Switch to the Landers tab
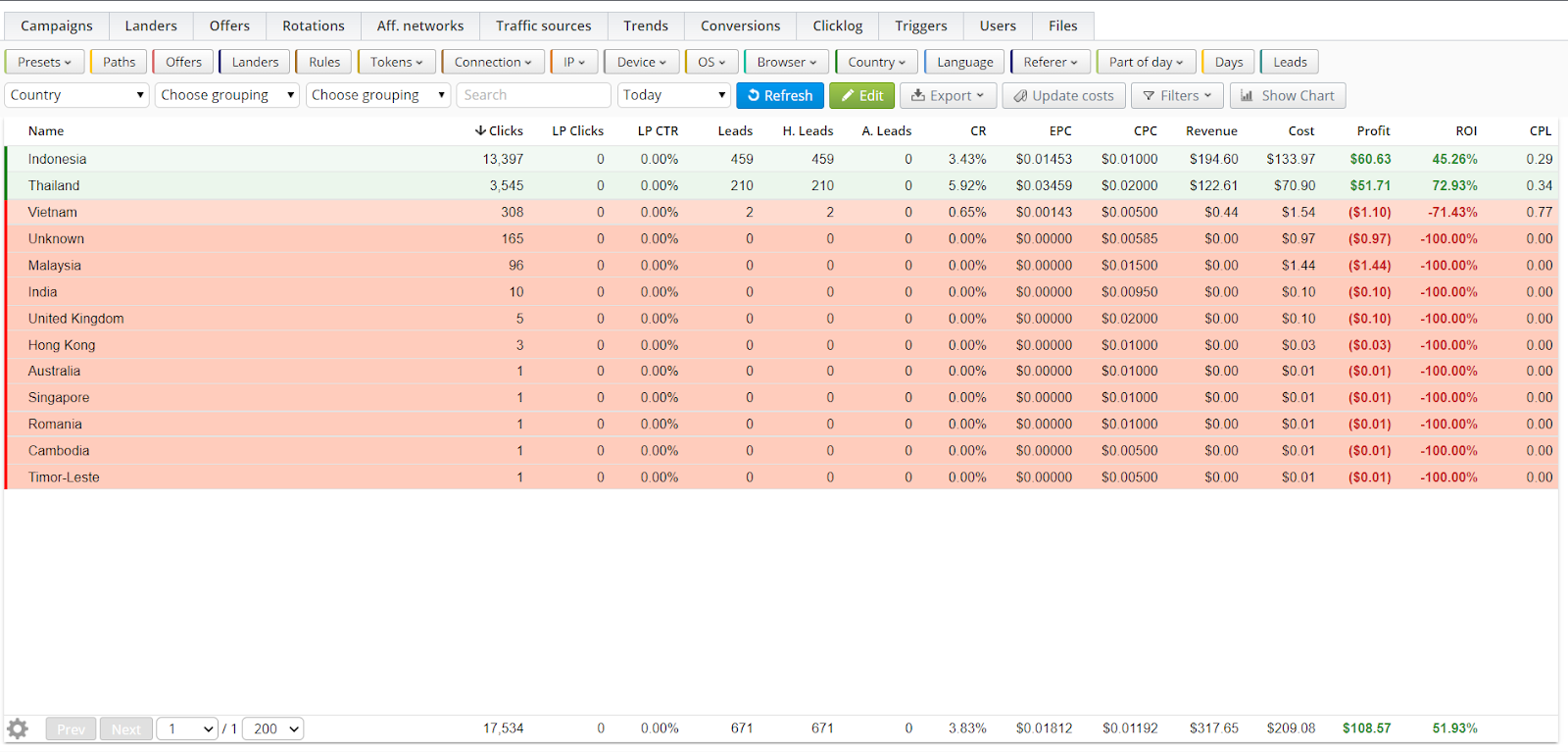The image size is (1568, 752). point(151,25)
